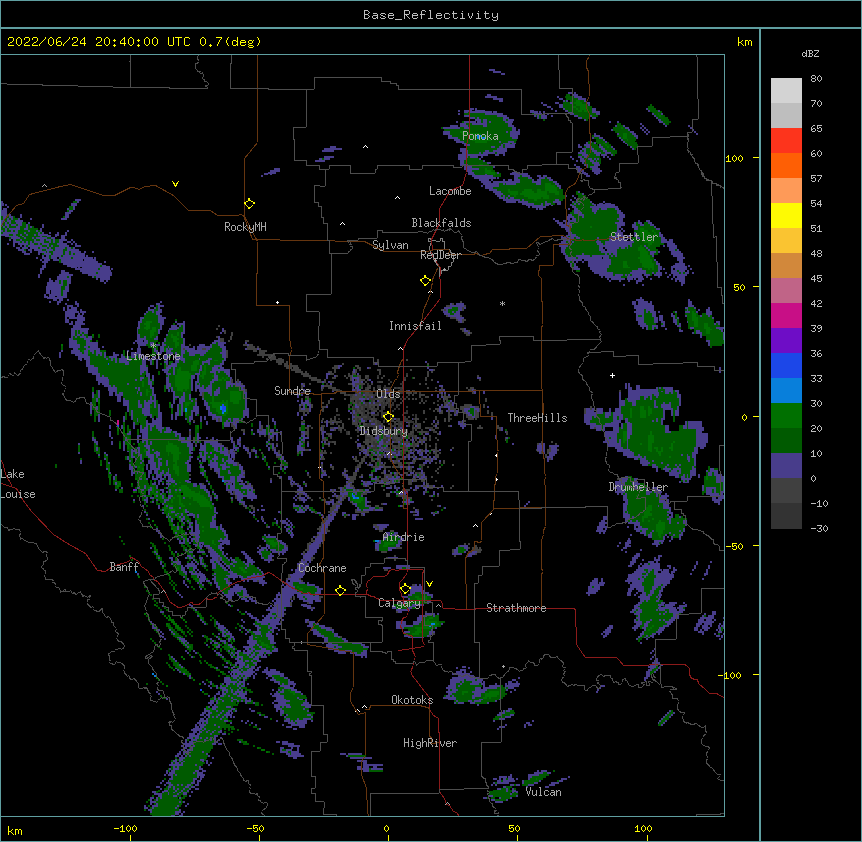Click the Limestone label
The height and width of the screenshot is (842, 862).
[153, 356]
